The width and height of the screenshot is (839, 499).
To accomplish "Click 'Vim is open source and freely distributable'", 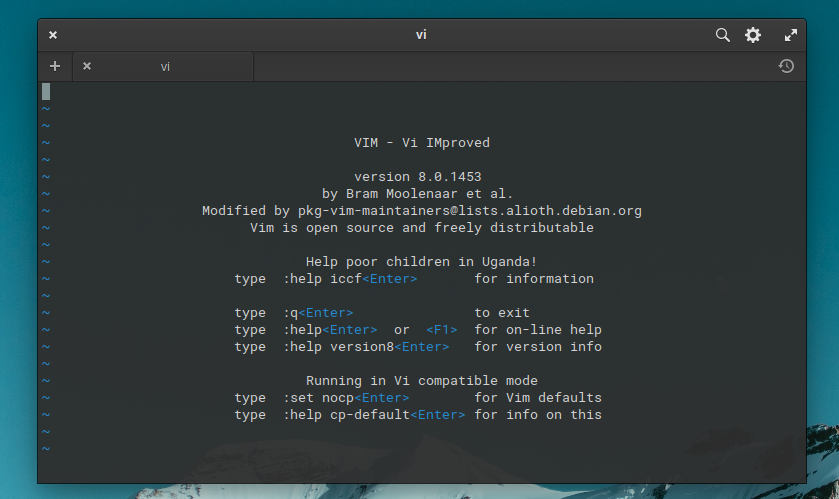I will tap(422, 228).
